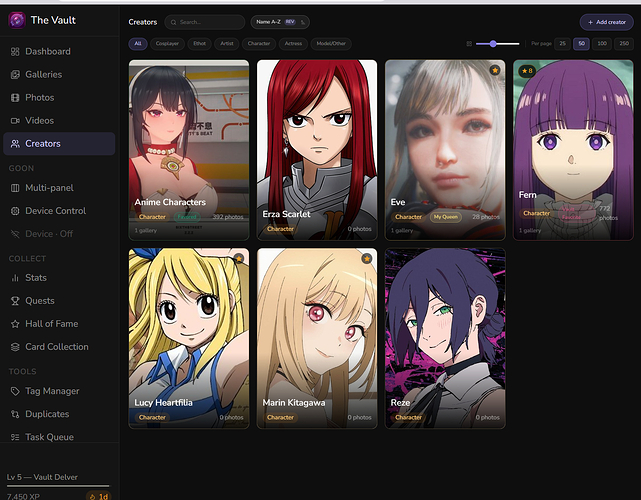641x500 pixels.
Task: Open the Dashboard icon in sidebar
Action: click(x=15, y=52)
